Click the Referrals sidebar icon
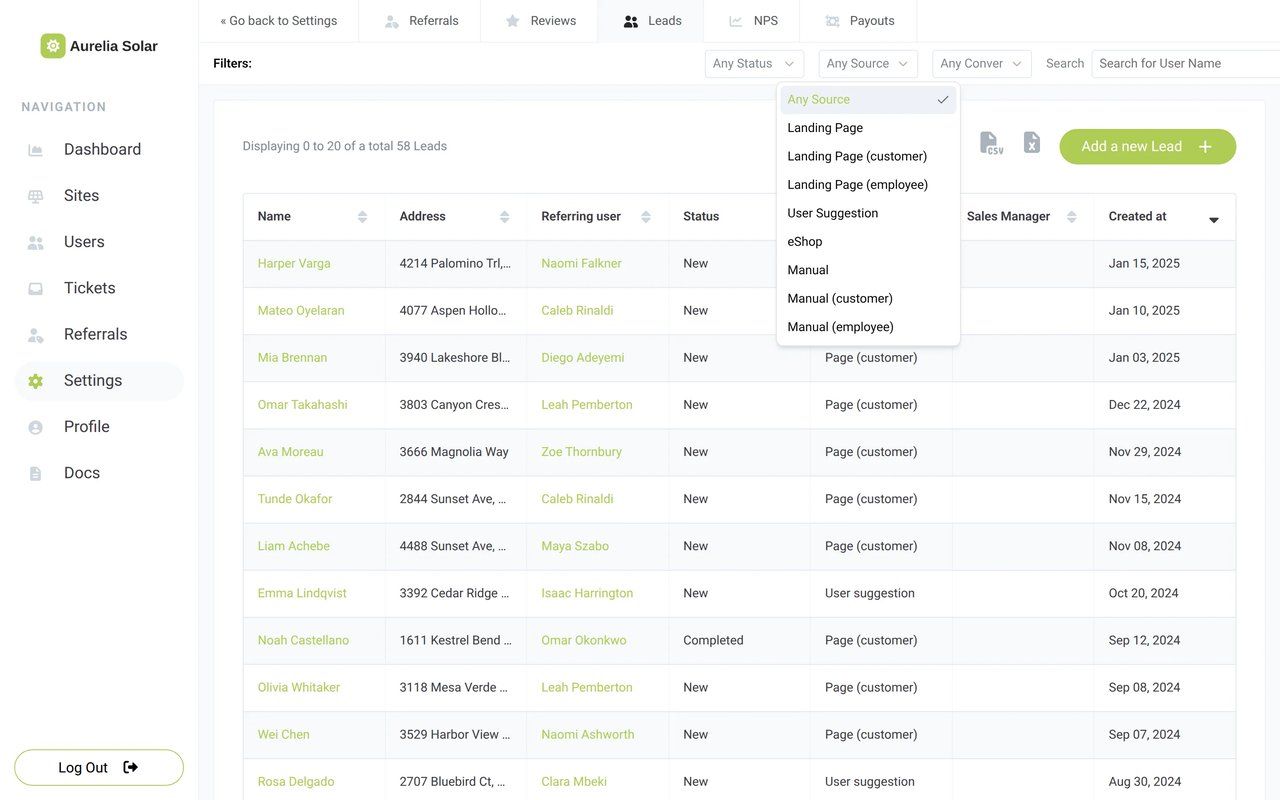 click(x=36, y=334)
